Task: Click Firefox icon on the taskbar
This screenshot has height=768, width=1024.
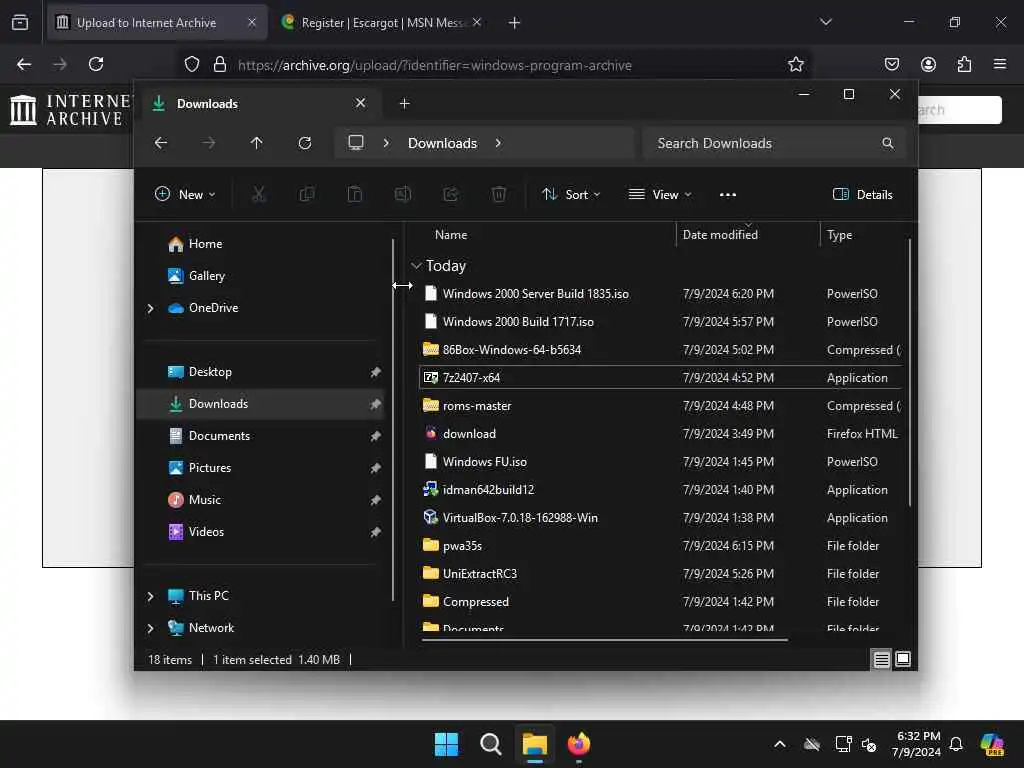Action: [579, 744]
